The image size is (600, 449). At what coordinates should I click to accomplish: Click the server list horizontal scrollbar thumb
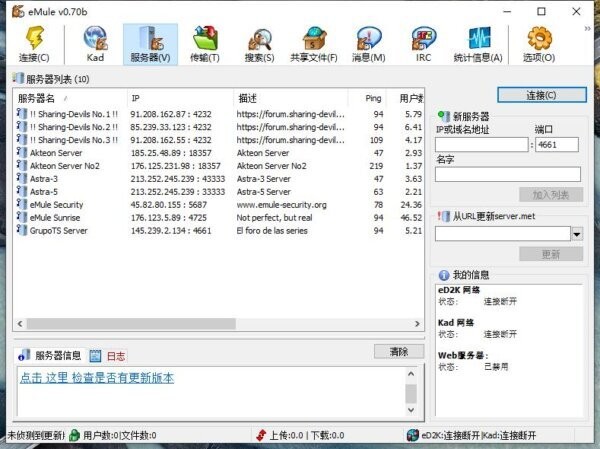click(131, 324)
